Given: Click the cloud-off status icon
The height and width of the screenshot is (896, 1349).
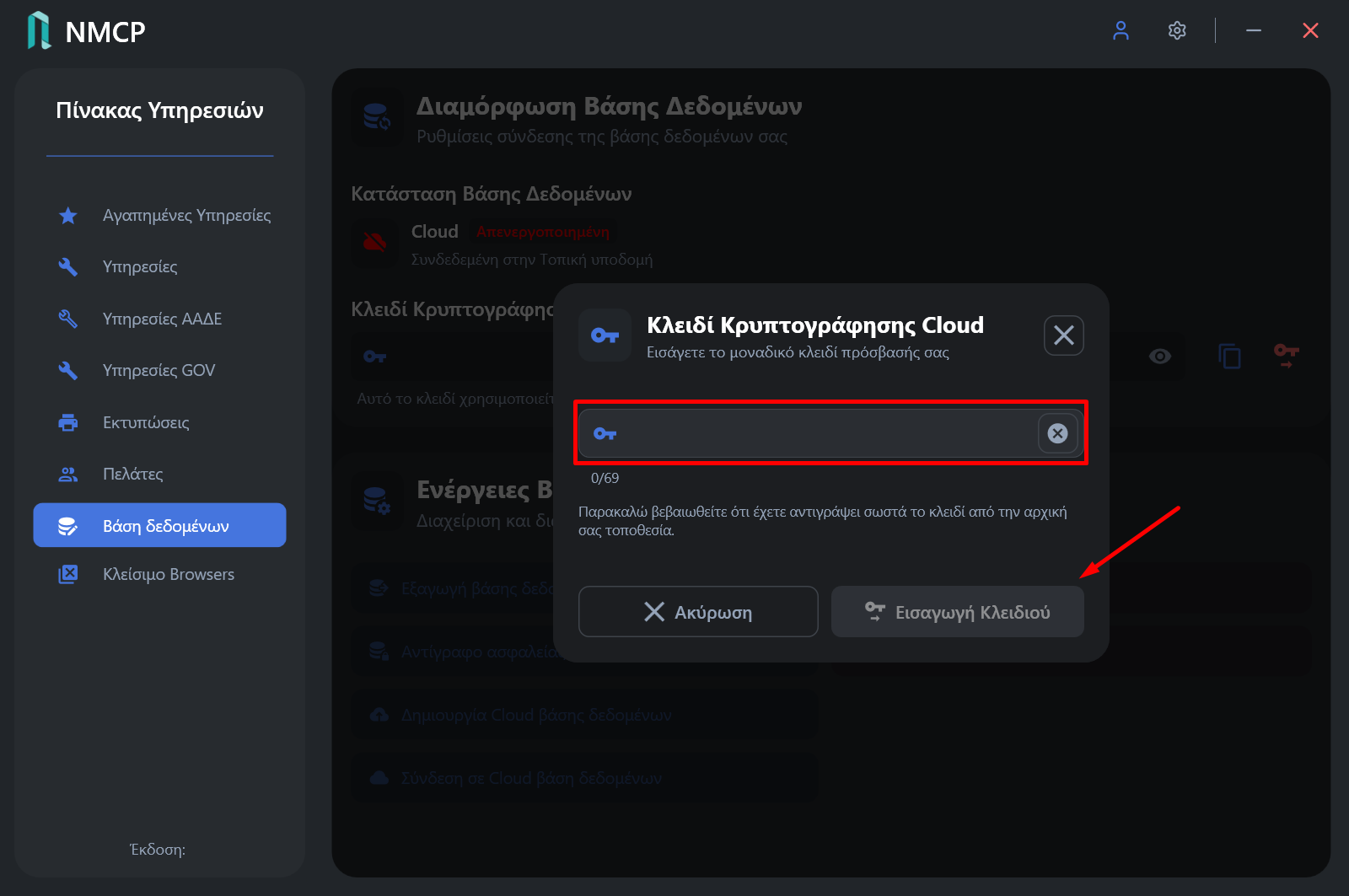Looking at the screenshot, I should 375,244.
